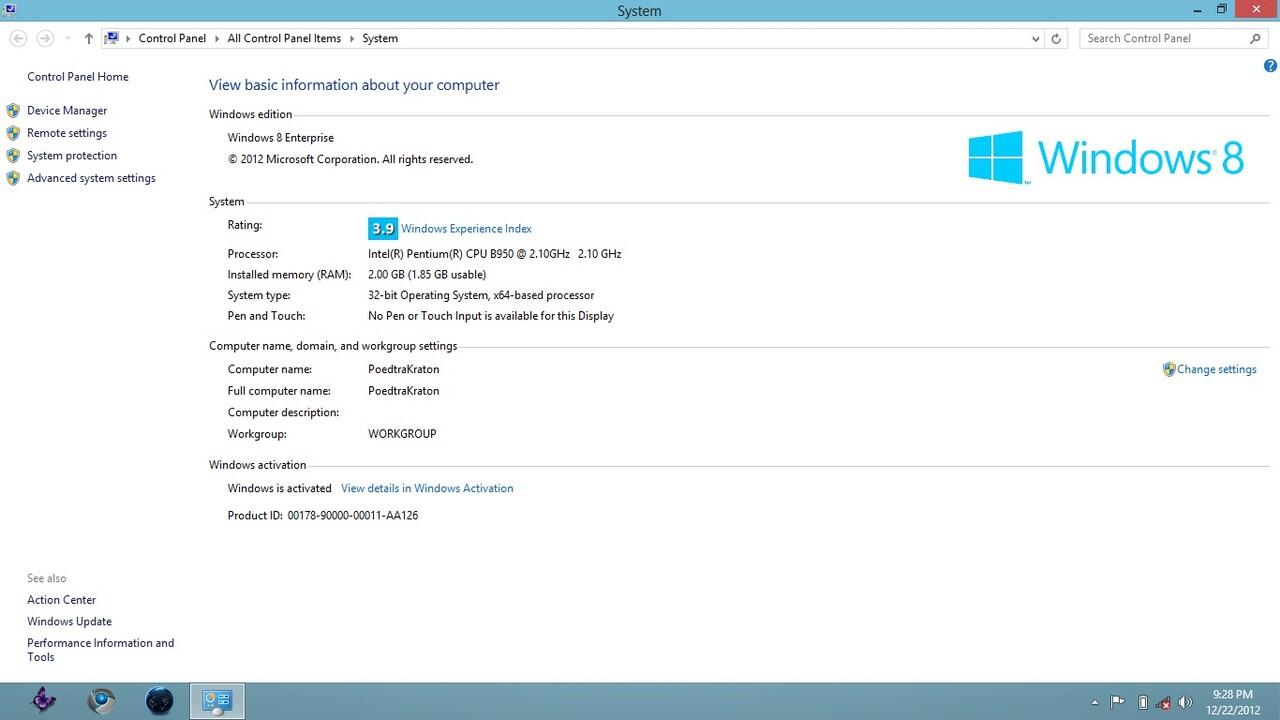Launch the purple butterfly taskbar app

(43, 701)
